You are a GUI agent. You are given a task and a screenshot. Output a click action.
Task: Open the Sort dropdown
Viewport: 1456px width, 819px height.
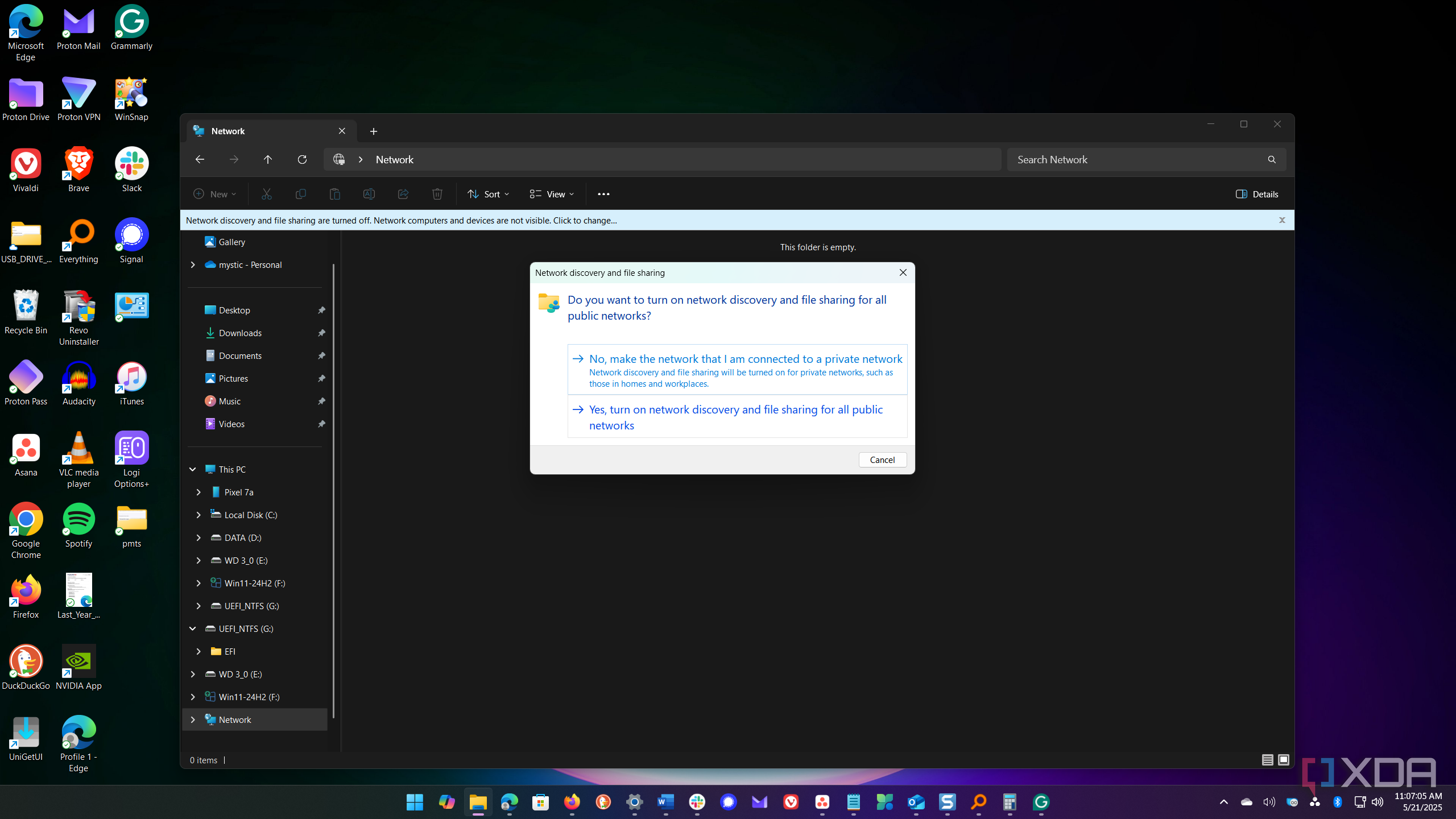(x=489, y=194)
